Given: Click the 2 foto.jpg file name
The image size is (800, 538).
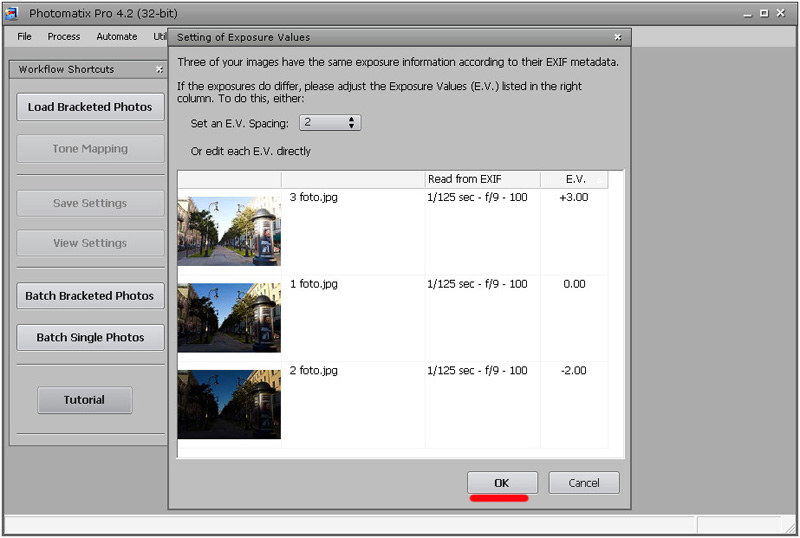Looking at the screenshot, I should tap(313, 371).
